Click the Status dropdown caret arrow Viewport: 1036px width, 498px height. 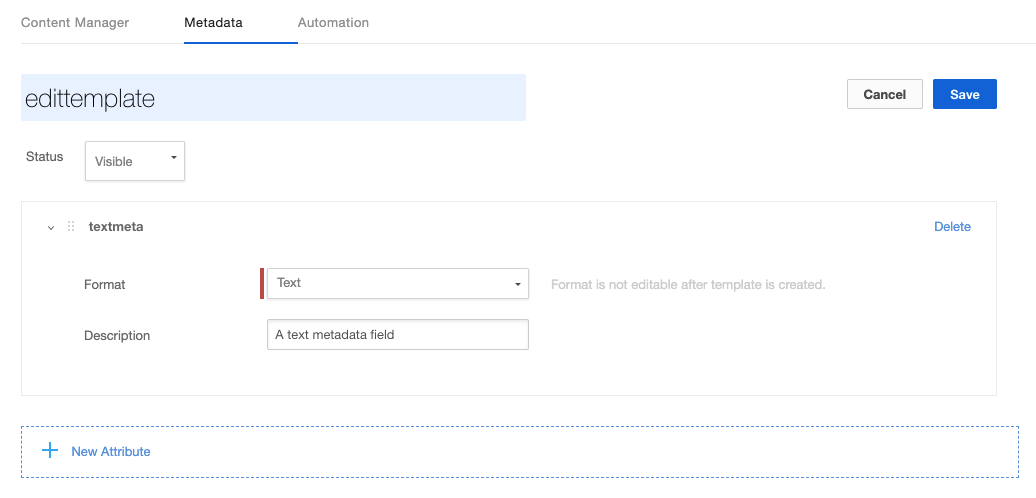tap(173, 158)
